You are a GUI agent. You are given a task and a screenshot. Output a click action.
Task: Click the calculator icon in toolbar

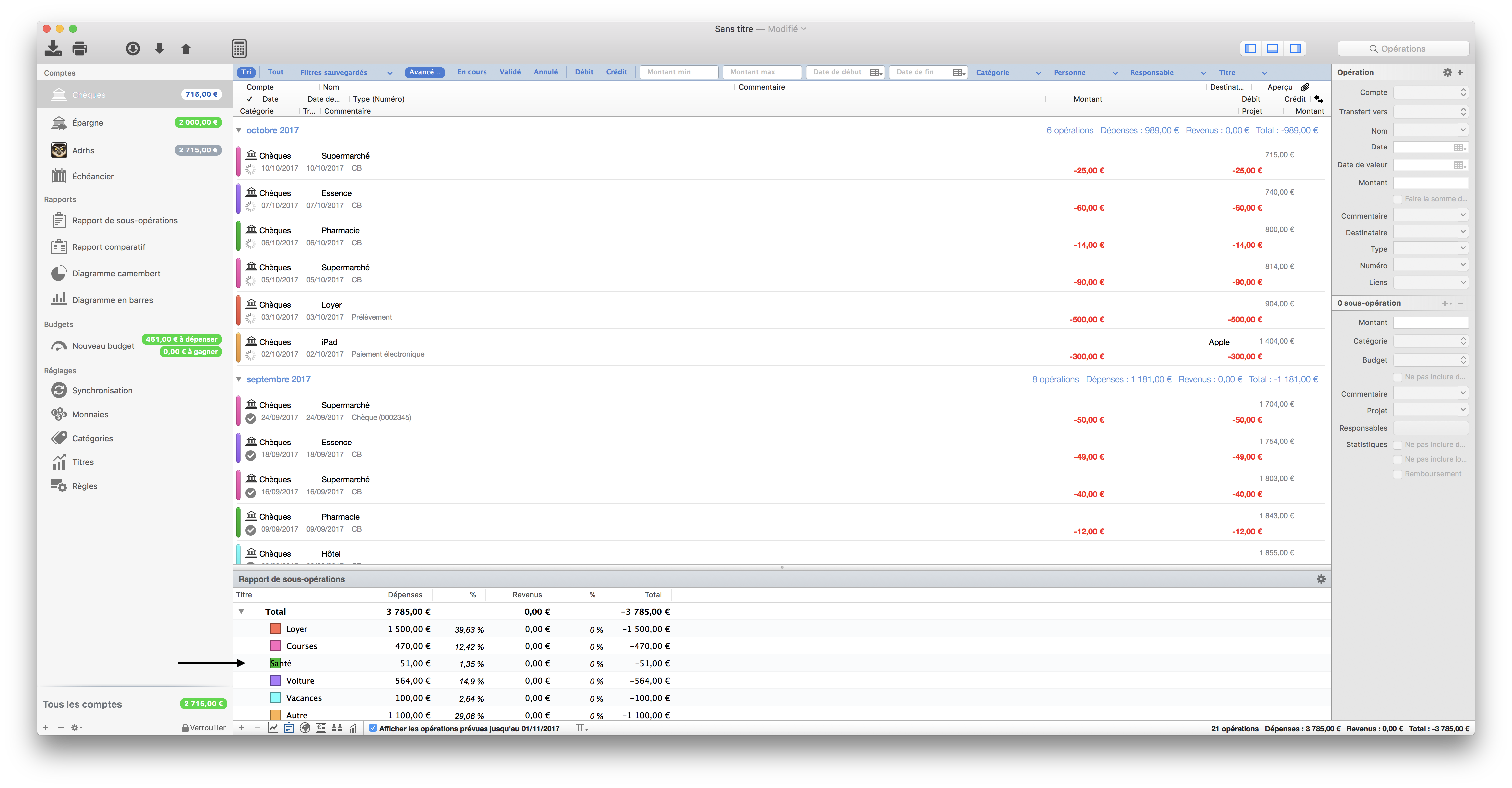[238, 48]
